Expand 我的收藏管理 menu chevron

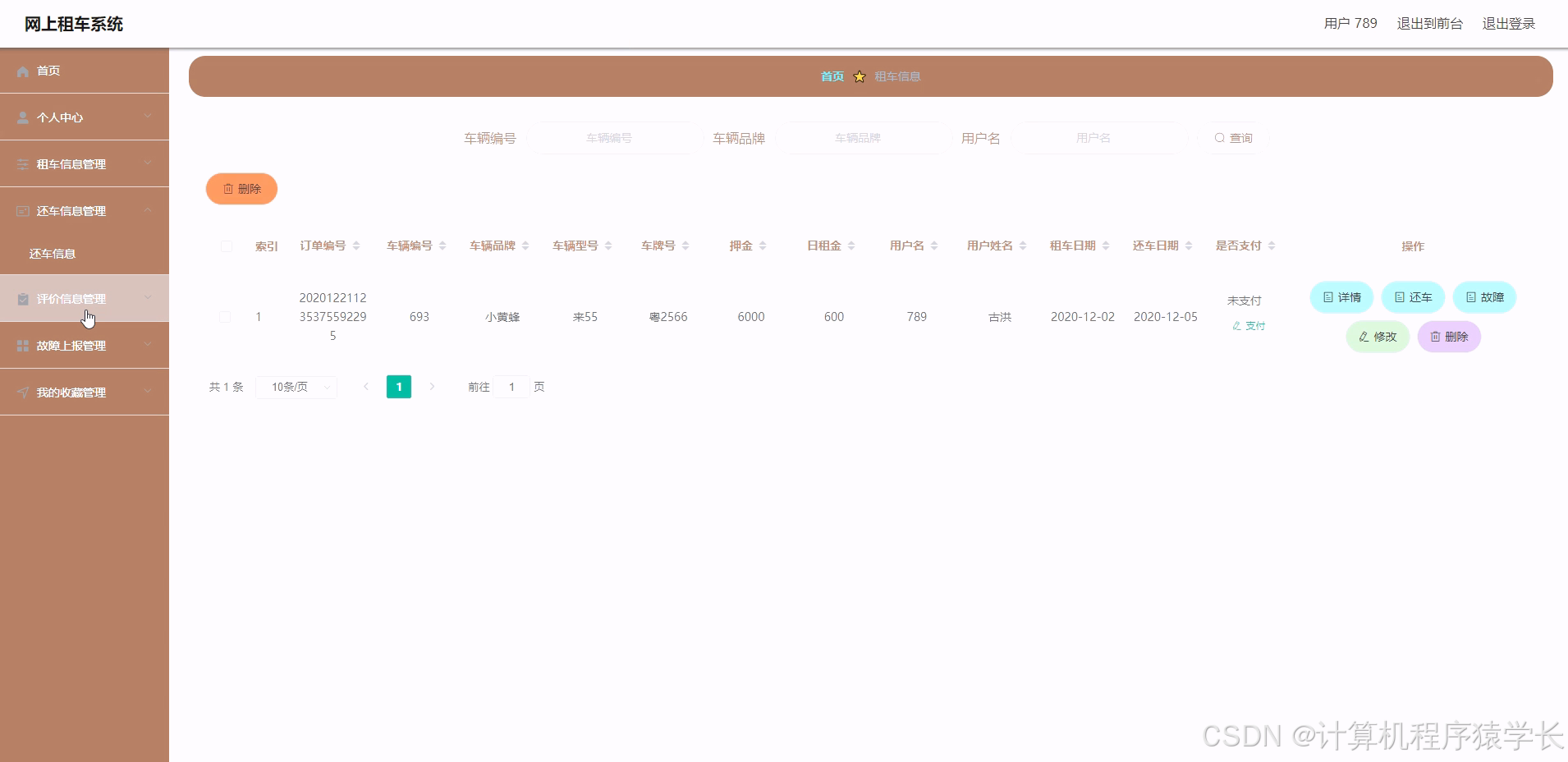tap(148, 392)
